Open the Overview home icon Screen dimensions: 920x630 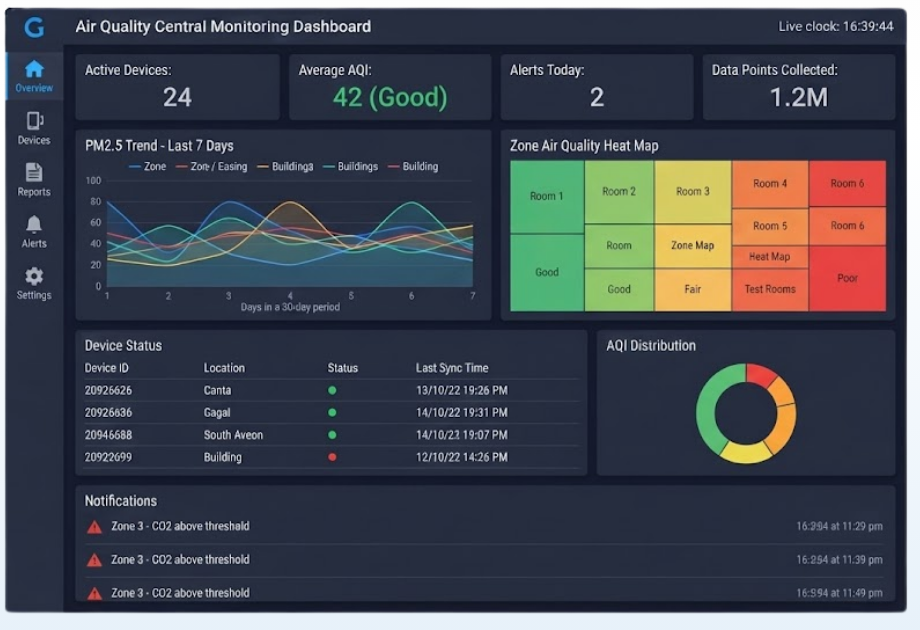34,69
